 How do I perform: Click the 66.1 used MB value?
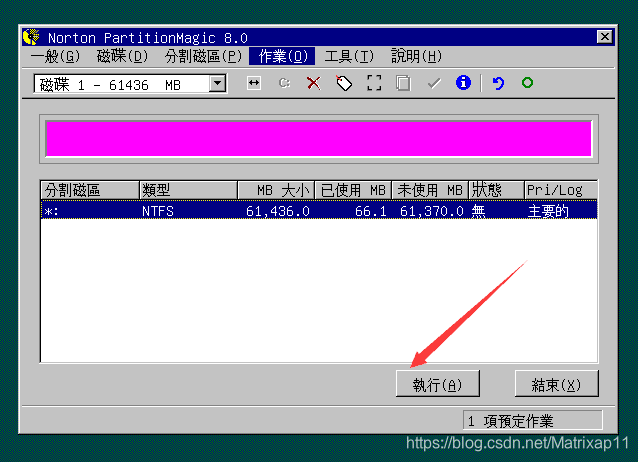coord(370,211)
